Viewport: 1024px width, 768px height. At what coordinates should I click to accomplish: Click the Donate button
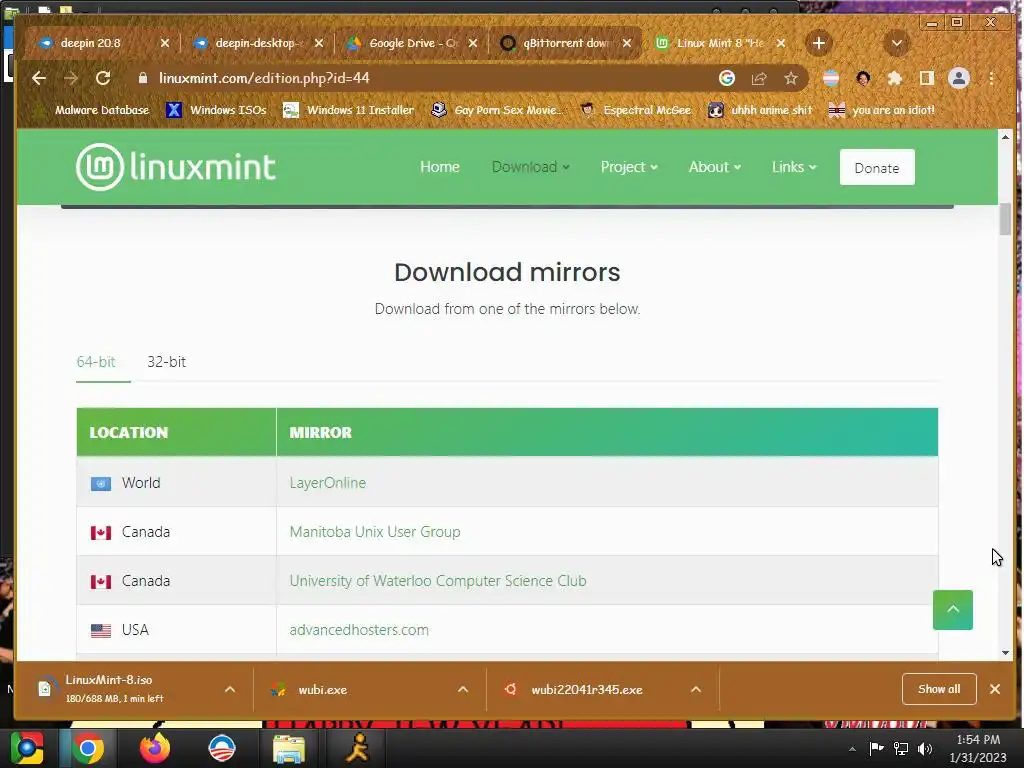click(x=877, y=167)
